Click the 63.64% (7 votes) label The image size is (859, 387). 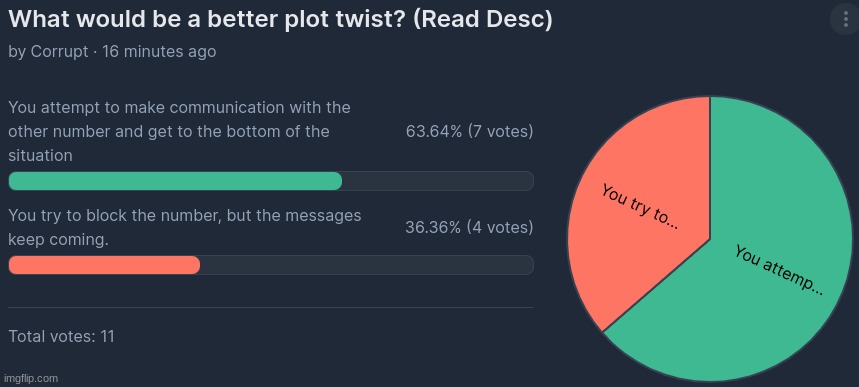[469, 132]
